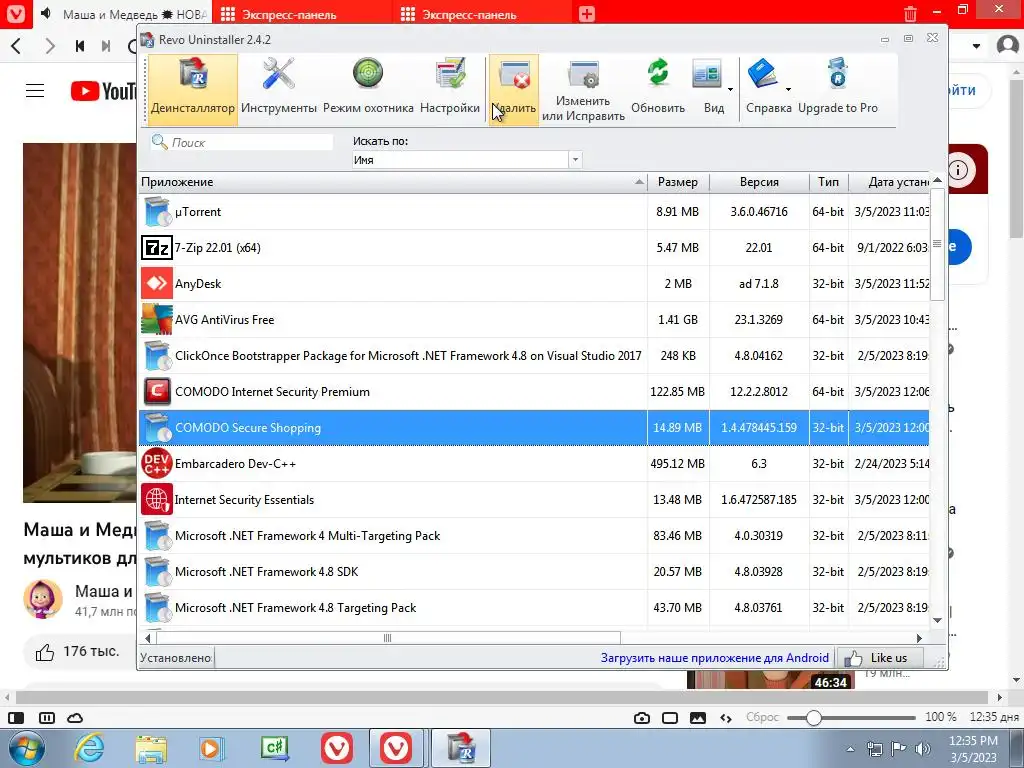Viewport: 1024px width, 768px height.
Task: Toggle images display icon in status bar
Action: click(x=697, y=718)
